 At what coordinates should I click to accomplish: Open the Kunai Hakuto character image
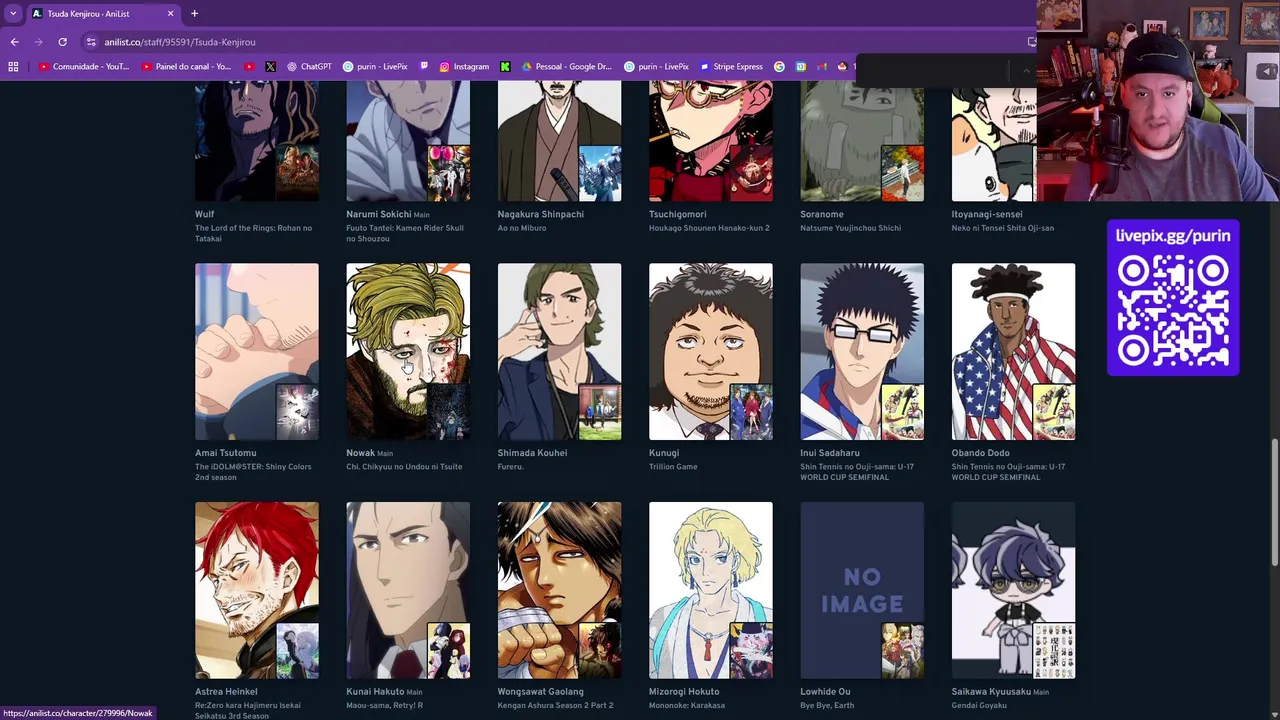(408, 591)
